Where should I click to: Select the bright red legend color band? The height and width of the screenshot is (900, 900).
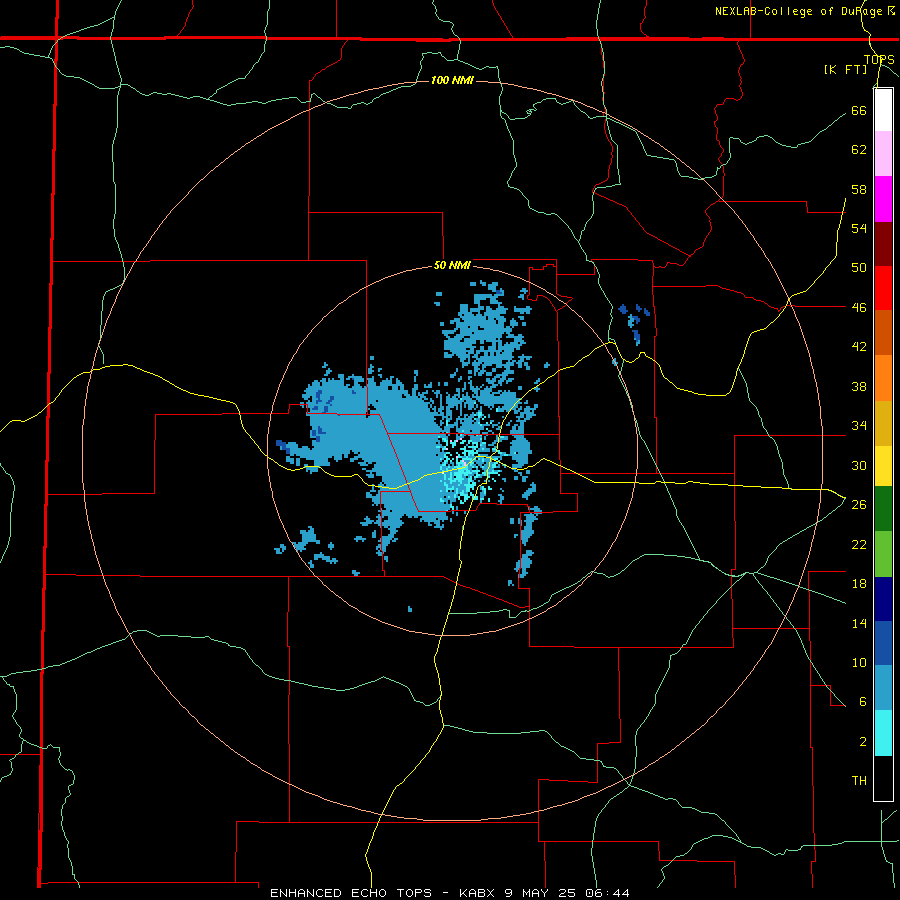883,288
